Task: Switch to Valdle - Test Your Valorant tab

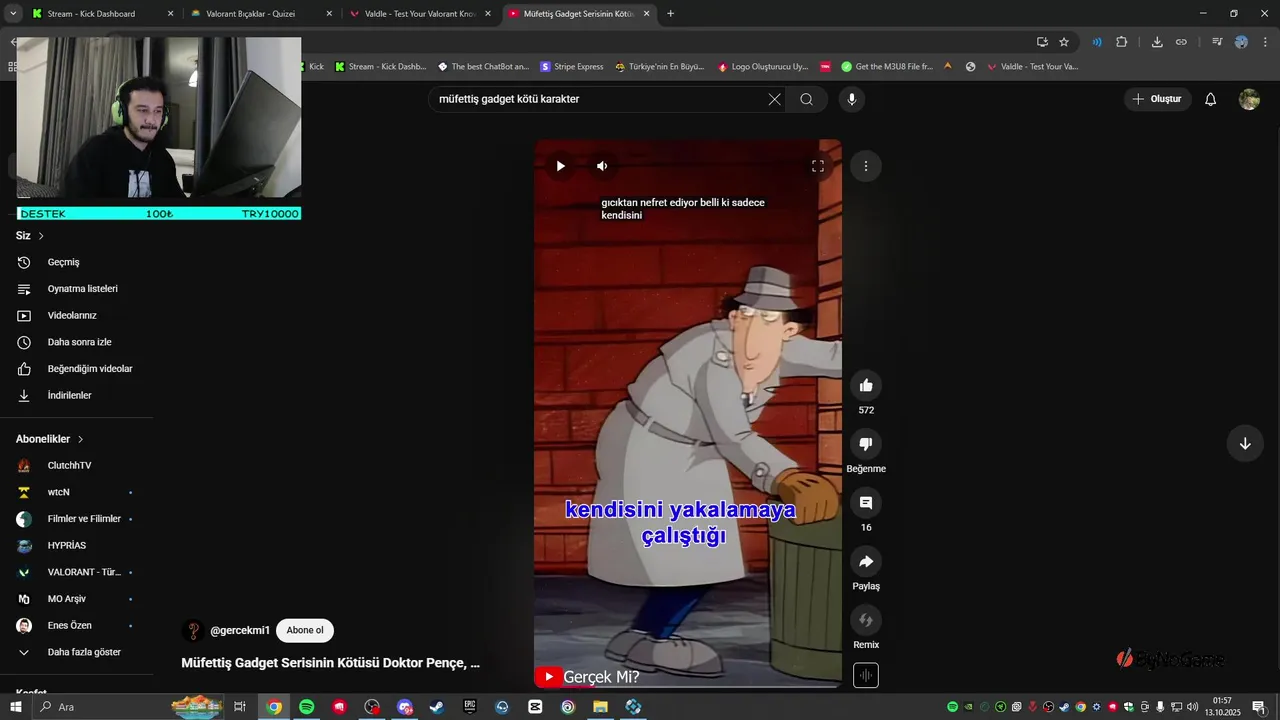Action: [418, 14]
